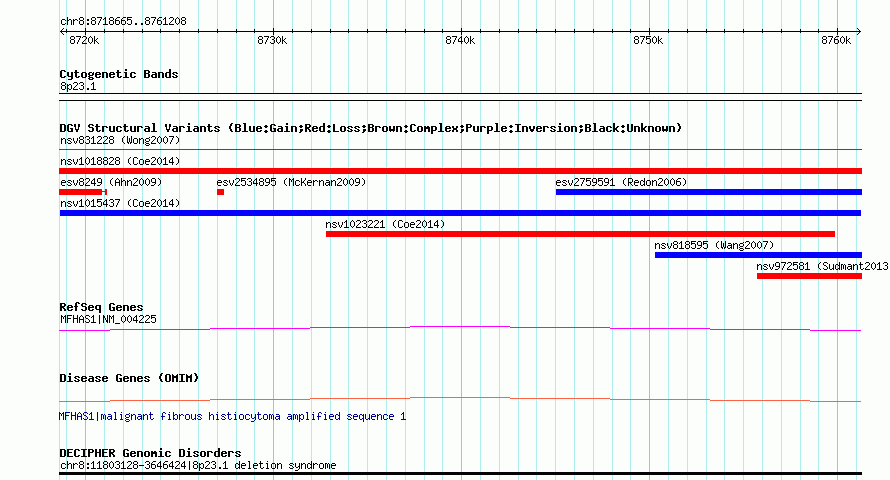Select the MFHAS1|NM_004225 gene label
This screenshot has width=890, height=480.
(108, 319)
